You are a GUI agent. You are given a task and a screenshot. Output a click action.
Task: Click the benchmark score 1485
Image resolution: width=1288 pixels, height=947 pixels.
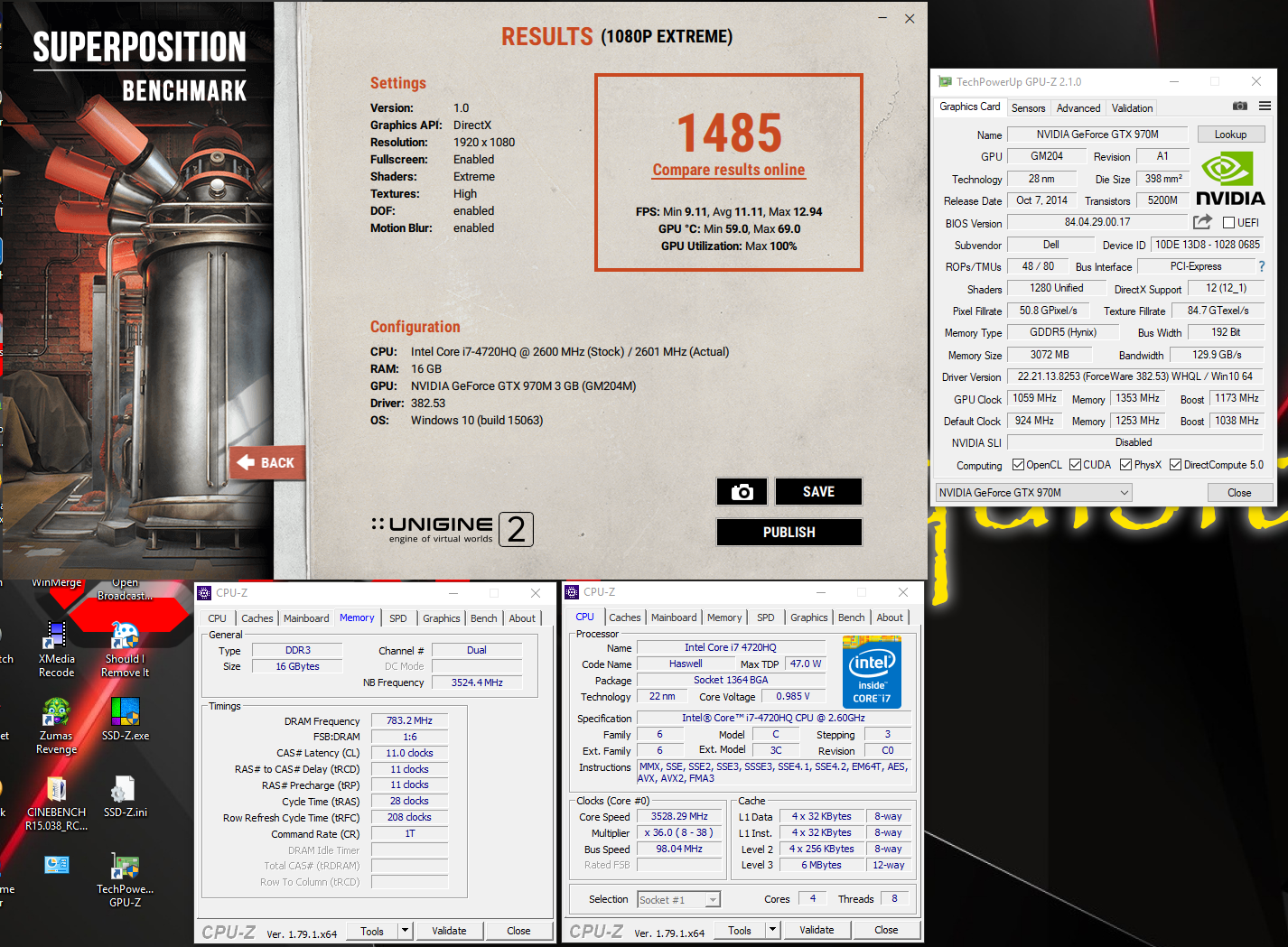pyautogui.click(x=729, y=133)
